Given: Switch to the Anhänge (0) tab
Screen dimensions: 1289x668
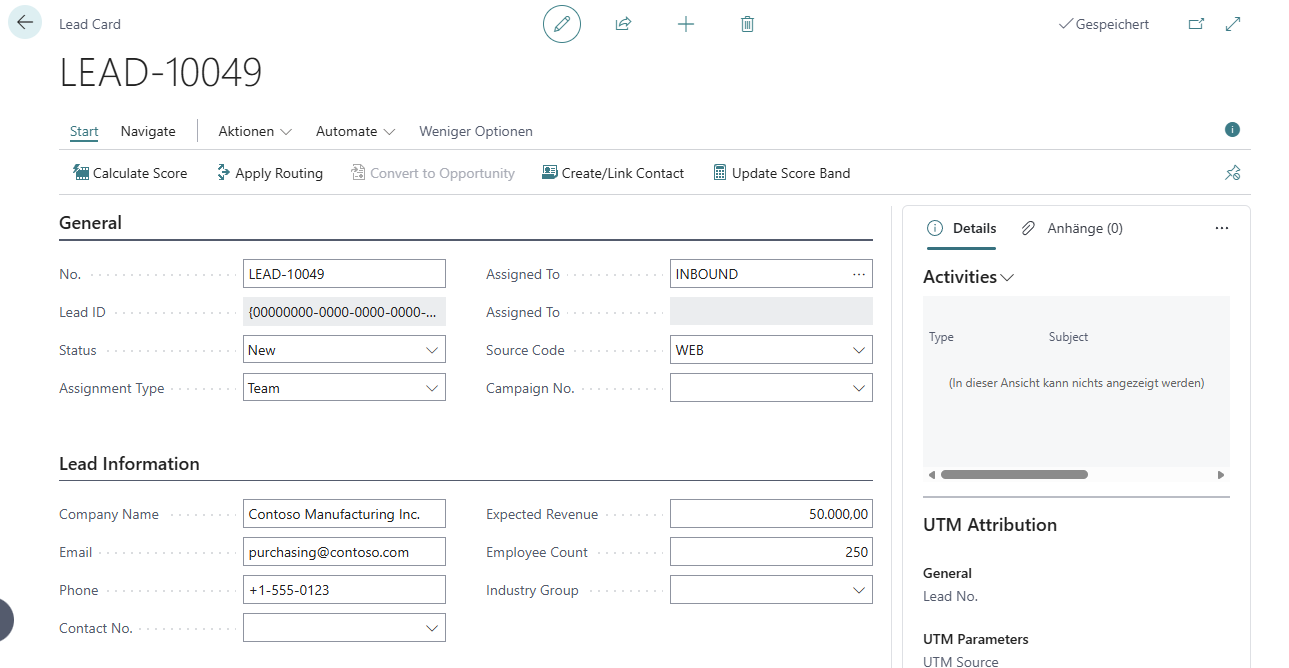Looking at the screenshot, I should pos(1071,228).
